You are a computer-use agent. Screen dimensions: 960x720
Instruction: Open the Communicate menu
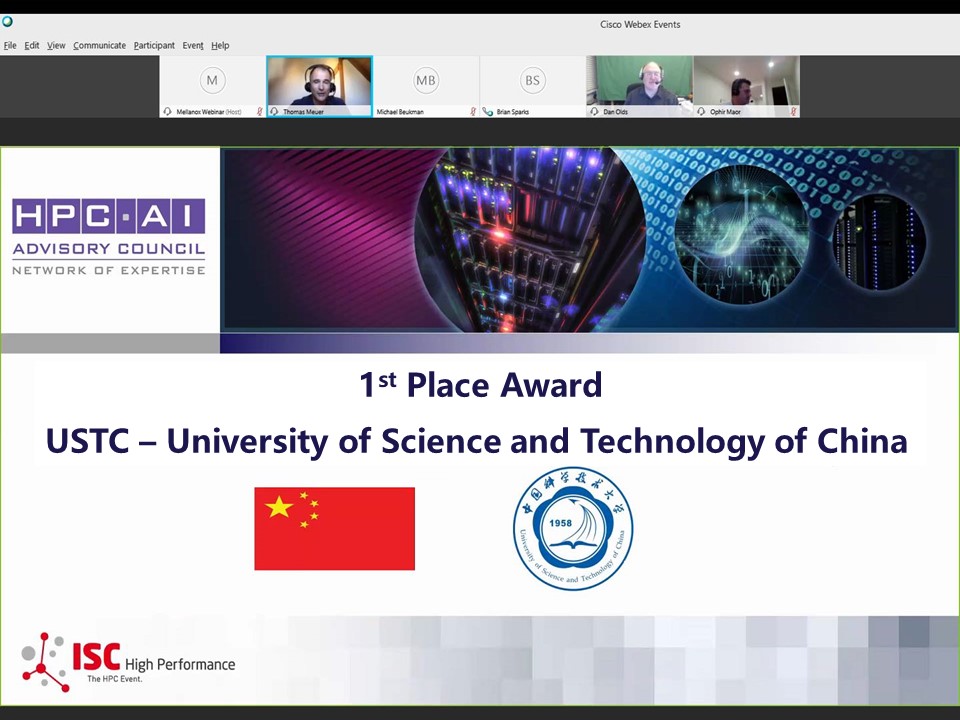[99, 45]
